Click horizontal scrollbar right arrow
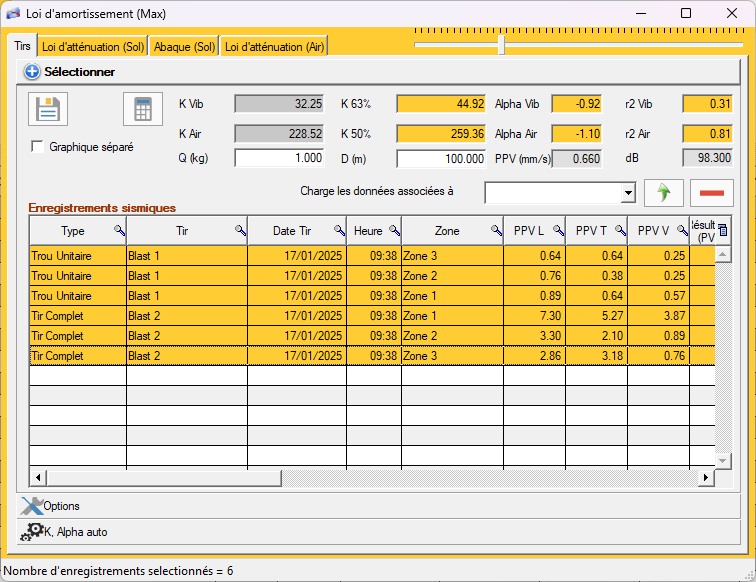The height and width of the screenshot is (582, 756). [706, 478]
